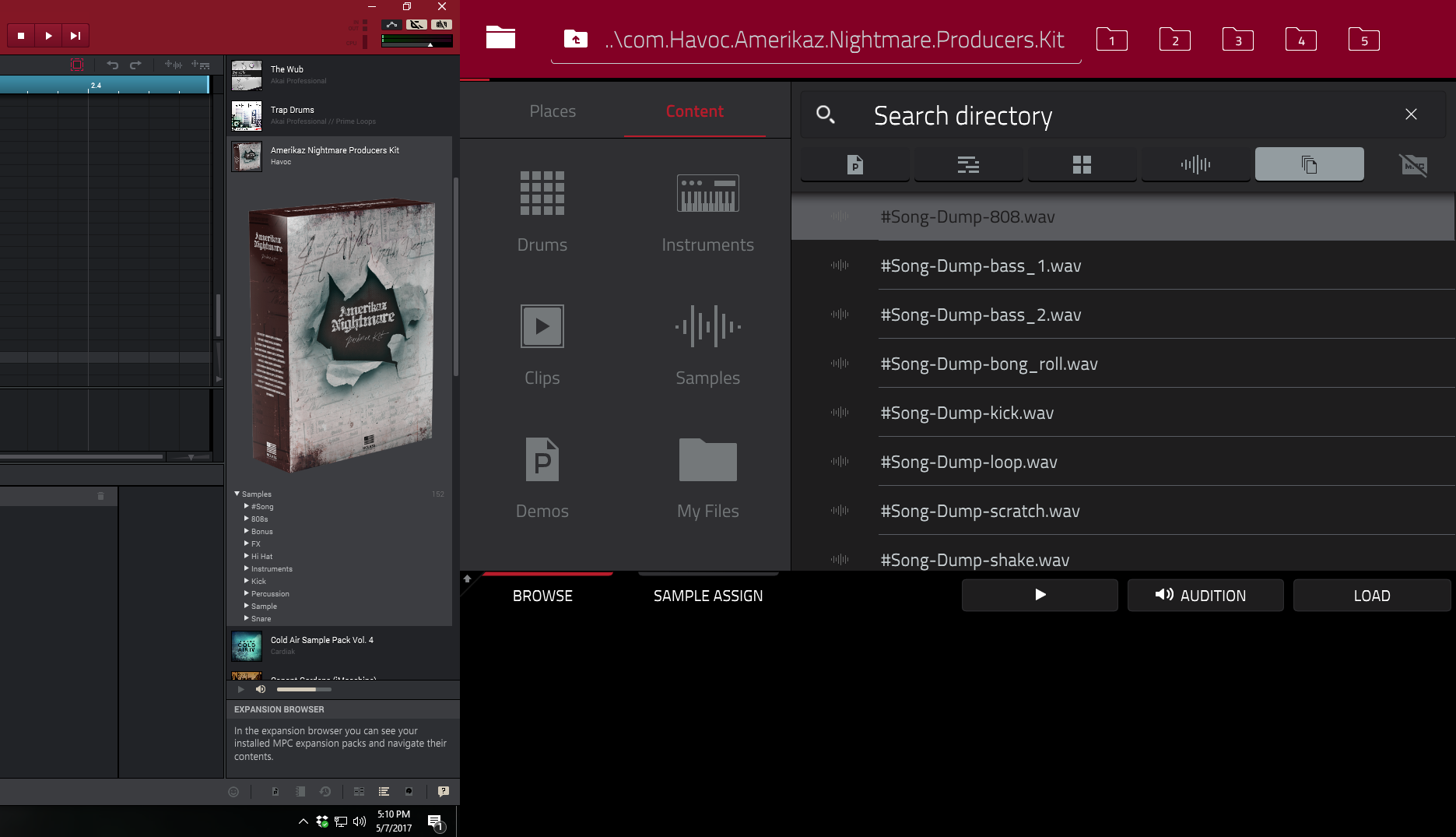
Task: Go up one folder level
Action: click(x=576, y=39)
